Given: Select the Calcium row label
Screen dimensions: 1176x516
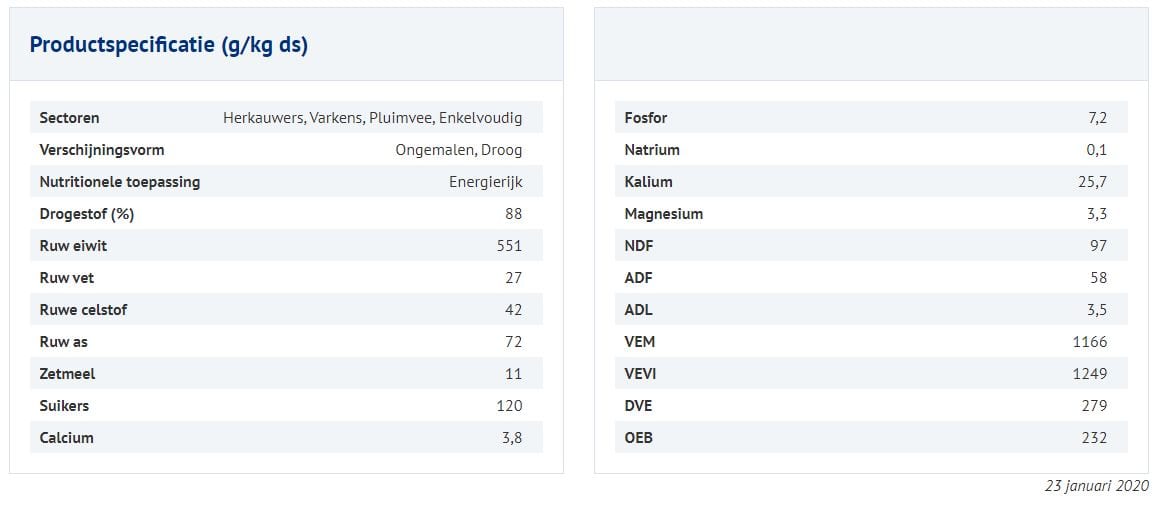Looking at the screenshot, I should coord(67,438).
